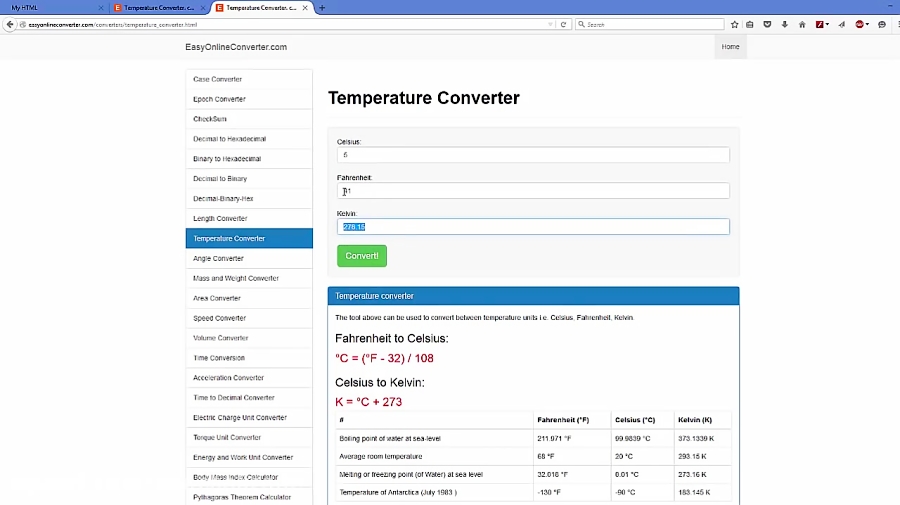Open Length Converter in sidebar
Screen dimensions: 900x505
249,219
